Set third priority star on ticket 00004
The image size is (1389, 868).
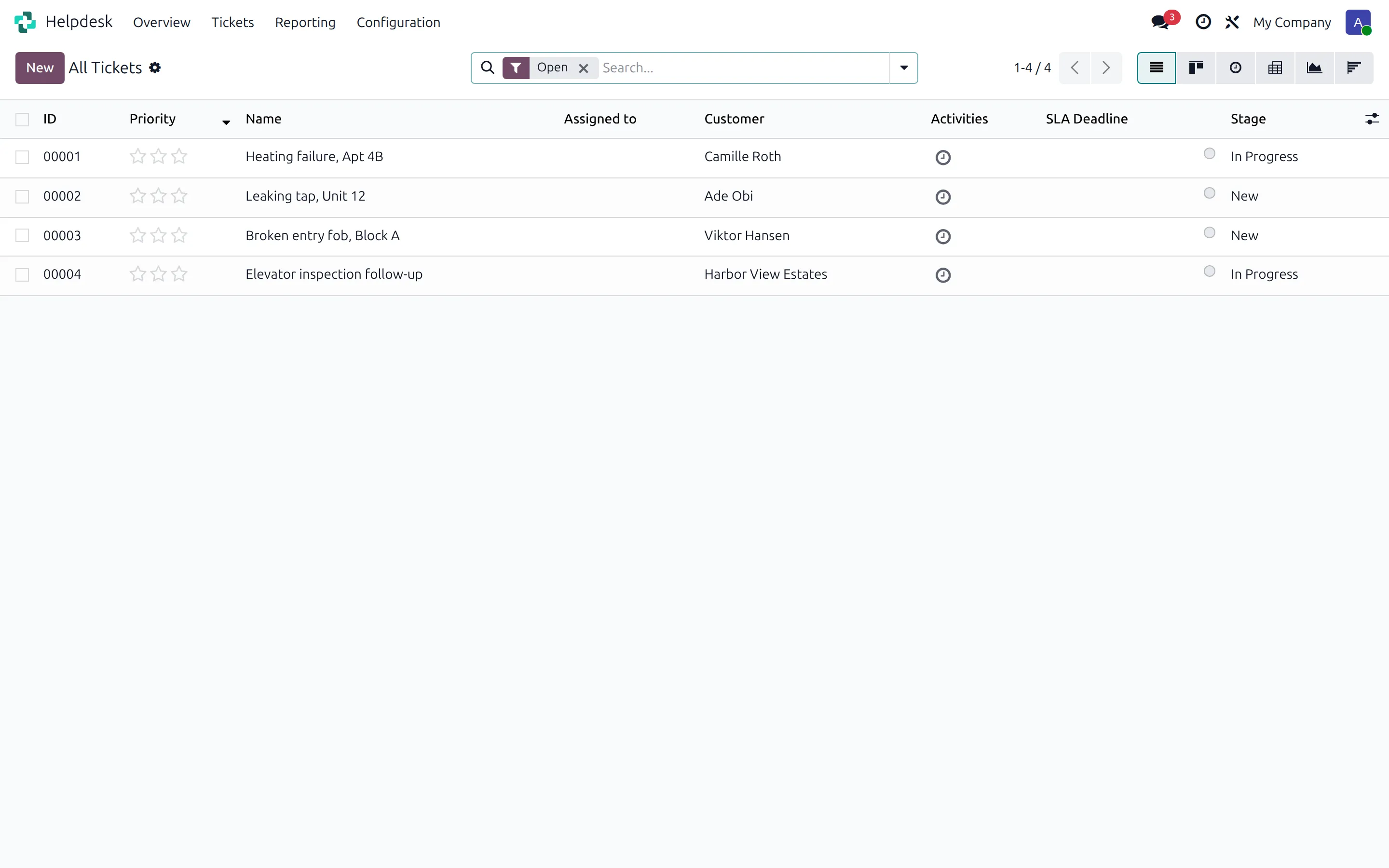(x=179, y=274)
